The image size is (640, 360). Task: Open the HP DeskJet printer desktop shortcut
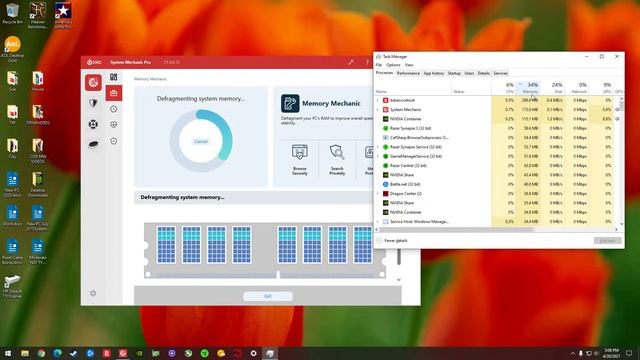pyautogui.click(x=12, y=286)
